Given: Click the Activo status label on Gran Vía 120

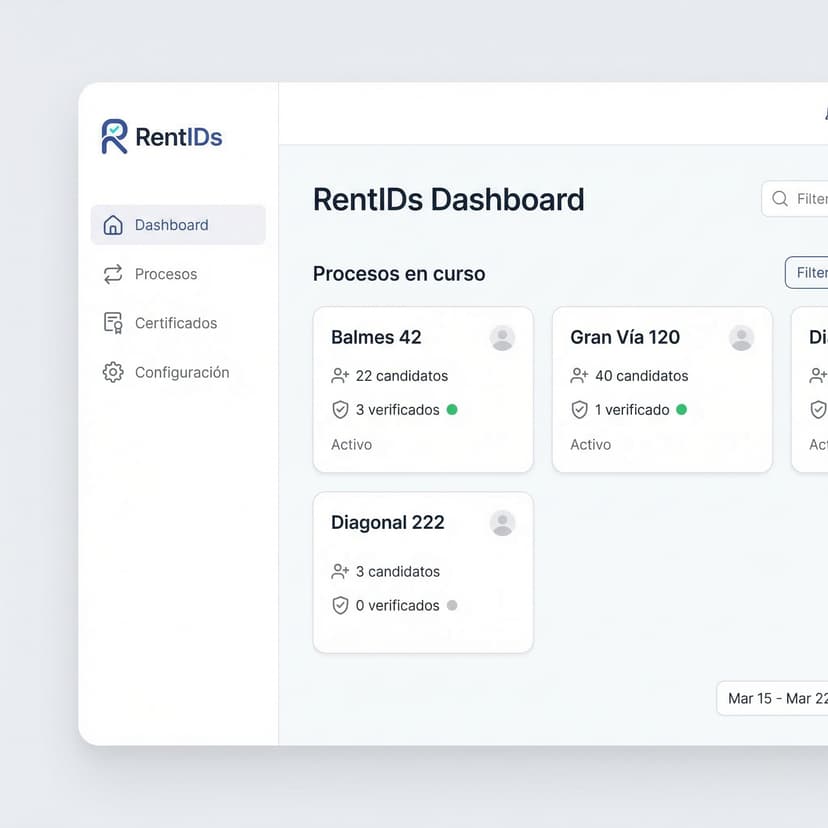Looking at the screenshot, I should click(x=590, y=444).
